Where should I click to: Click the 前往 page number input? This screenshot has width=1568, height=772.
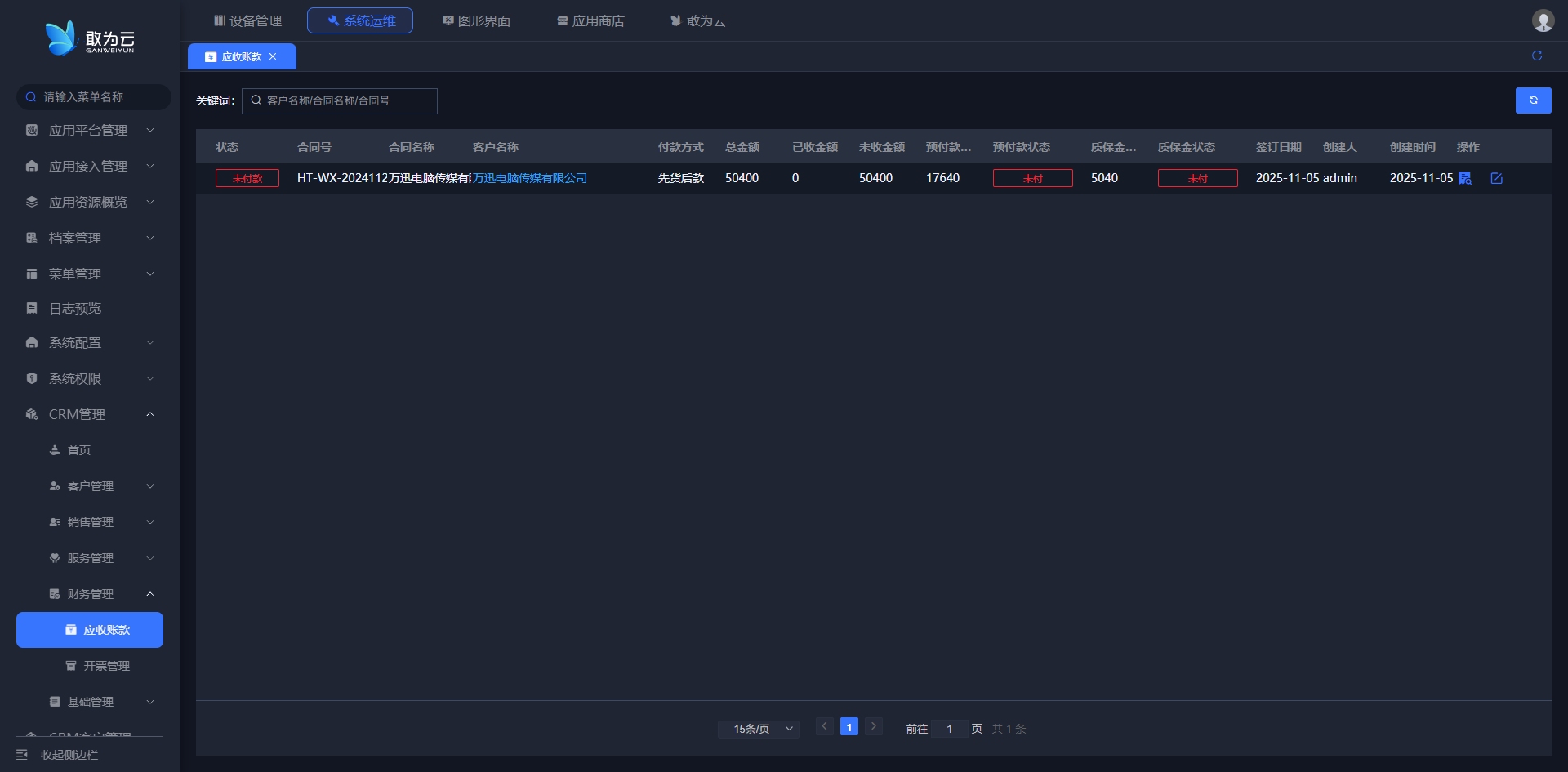(x=950, y=729)
